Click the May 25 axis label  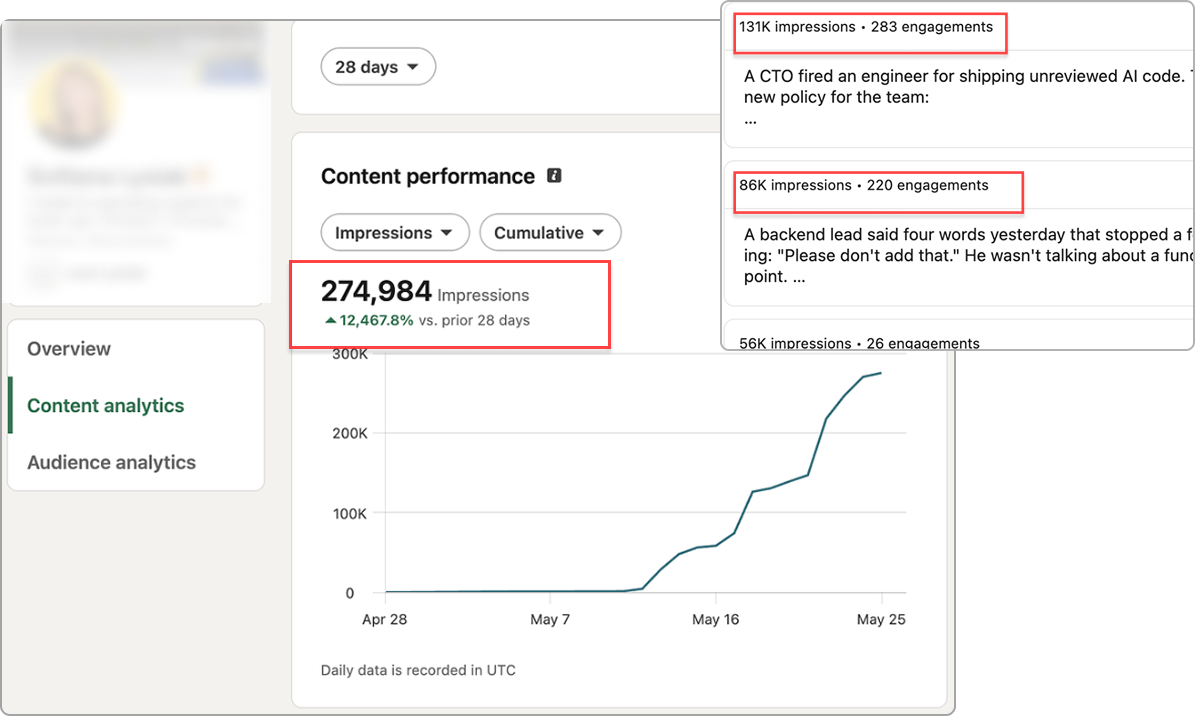pyautogui.click(x=881, y=619)
